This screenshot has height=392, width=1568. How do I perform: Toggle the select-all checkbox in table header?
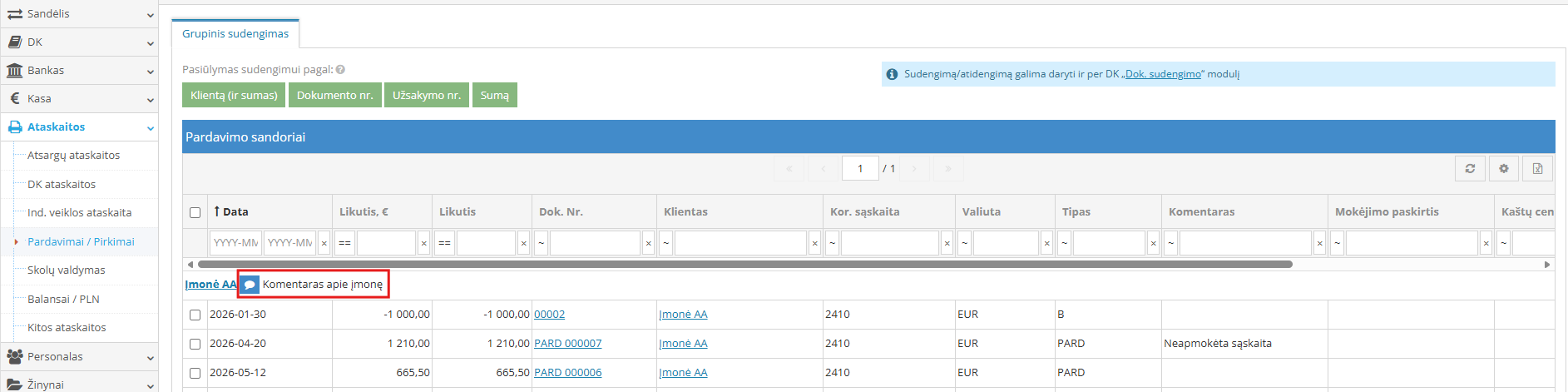point(195,212)
